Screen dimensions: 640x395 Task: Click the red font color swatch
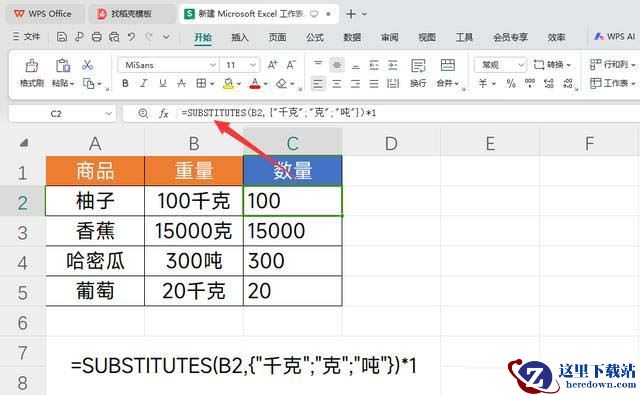pos(255,84)
